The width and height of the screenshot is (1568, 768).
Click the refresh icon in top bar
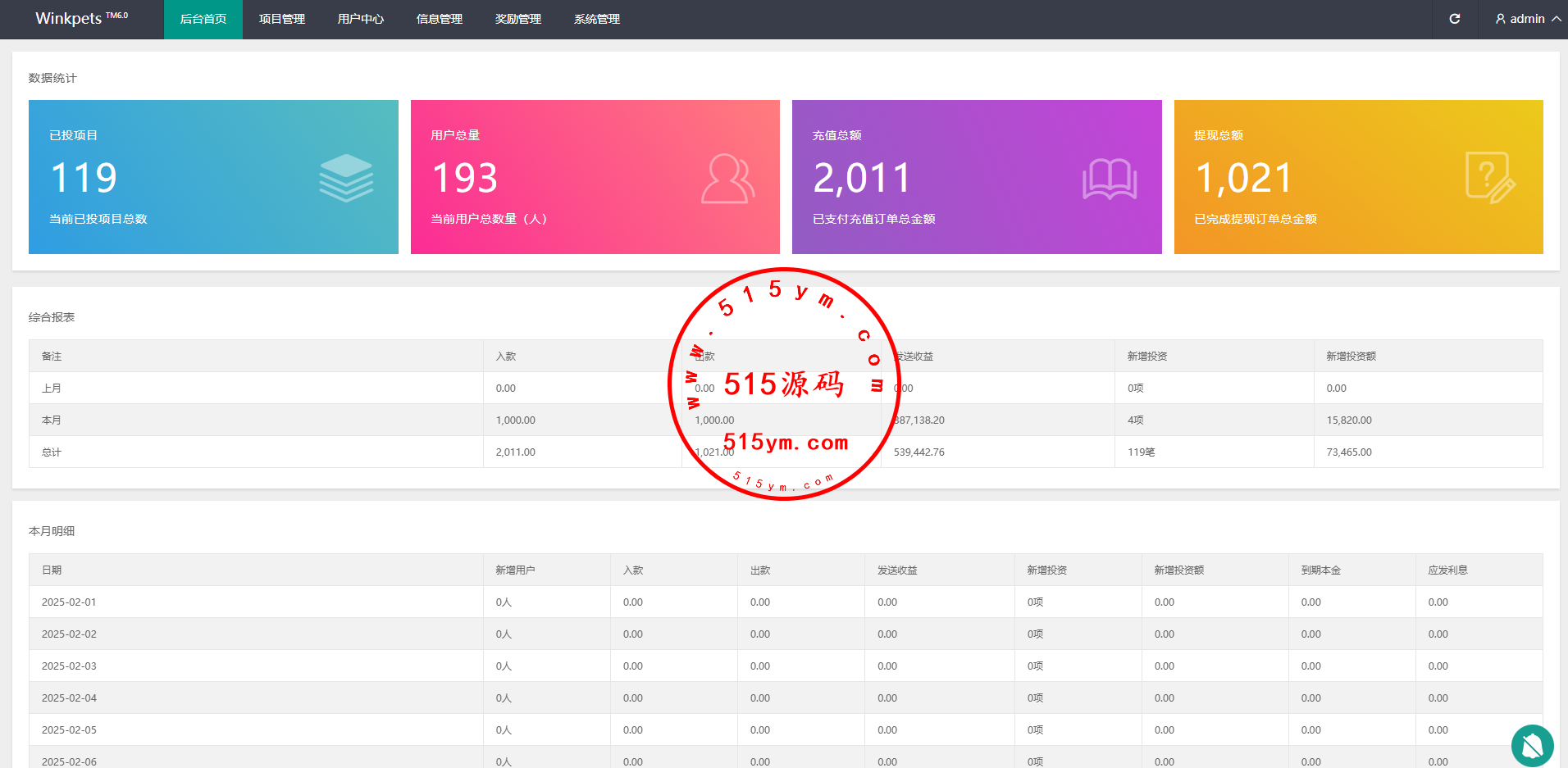point(1454,19)
